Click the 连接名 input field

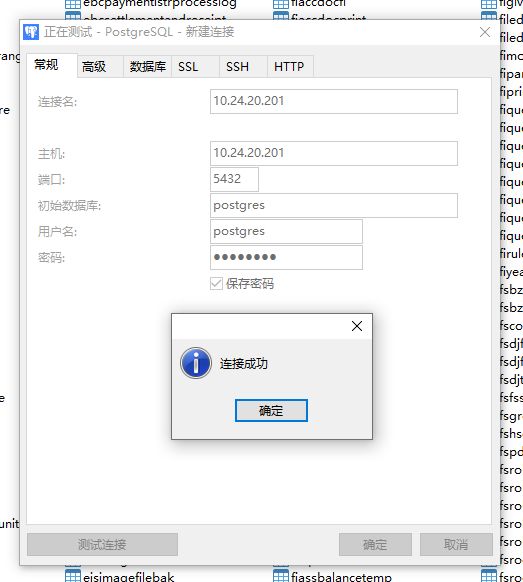pos(334,101)
